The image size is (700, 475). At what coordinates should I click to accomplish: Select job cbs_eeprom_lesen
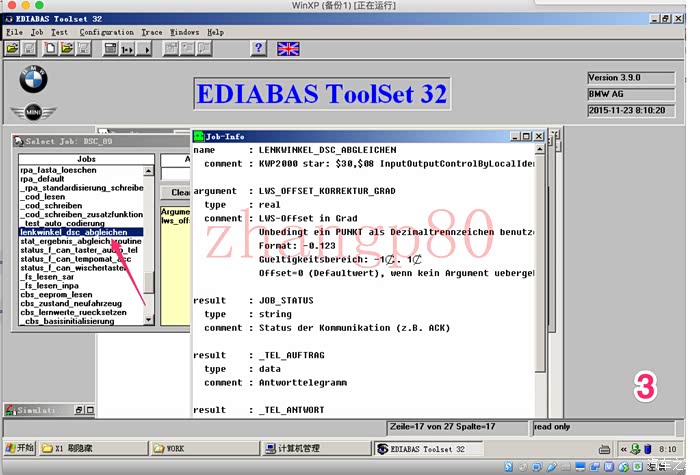click(x=57, y=295)
